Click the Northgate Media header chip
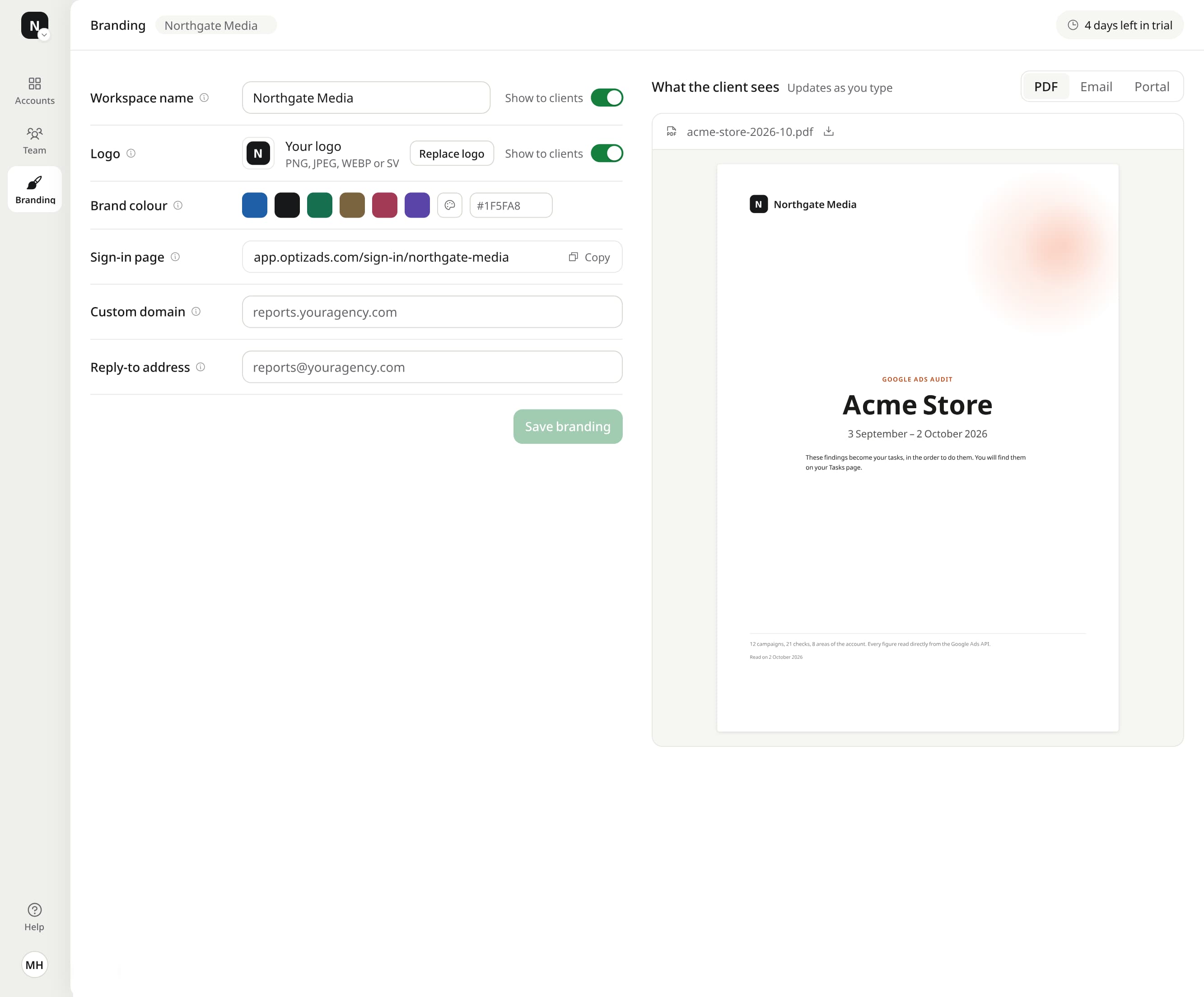This screenshot has width=1204, height=997. point(215,25)
